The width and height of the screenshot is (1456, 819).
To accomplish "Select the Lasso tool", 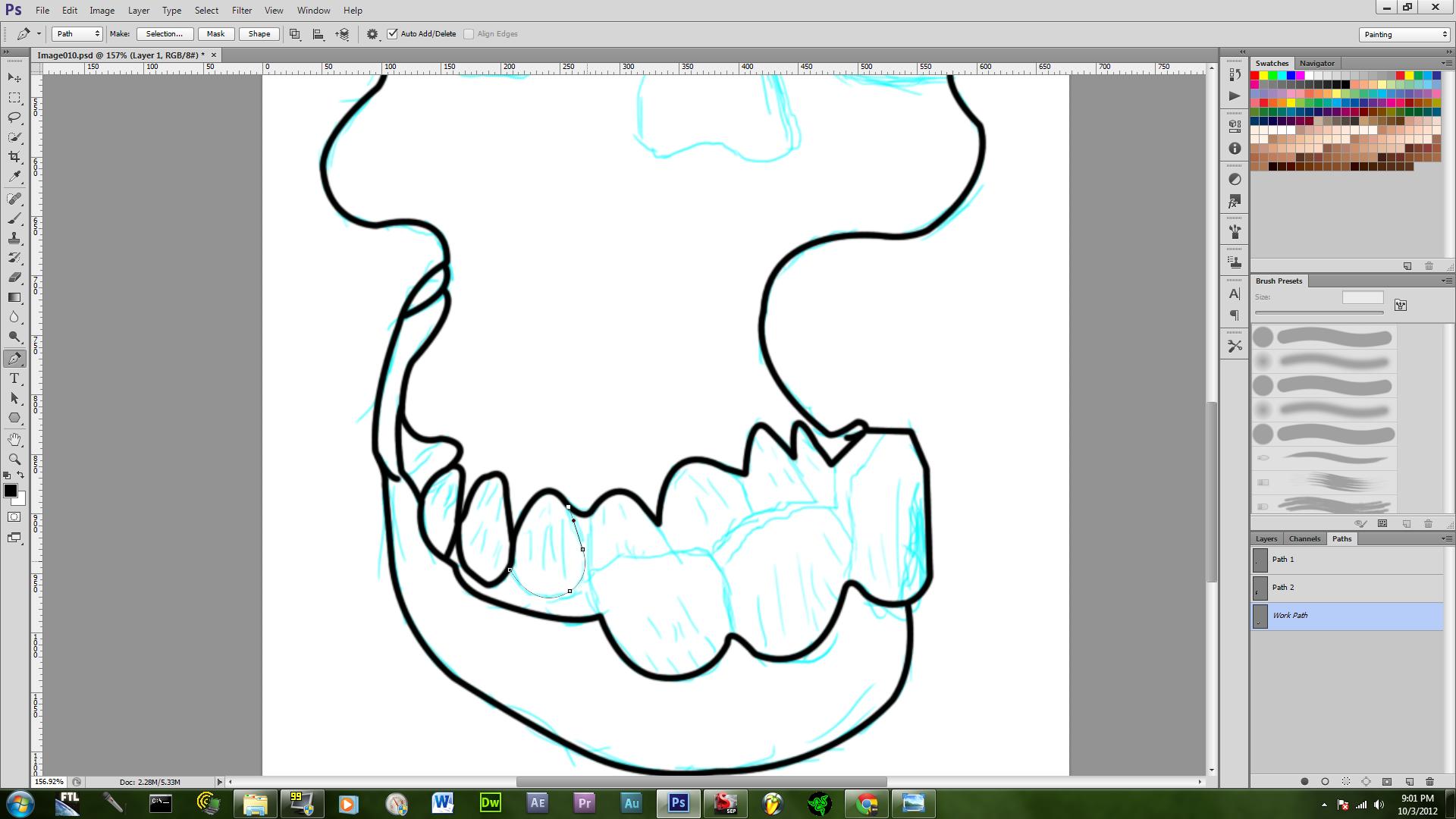I will pyautogui.click(x=14, y=118).
